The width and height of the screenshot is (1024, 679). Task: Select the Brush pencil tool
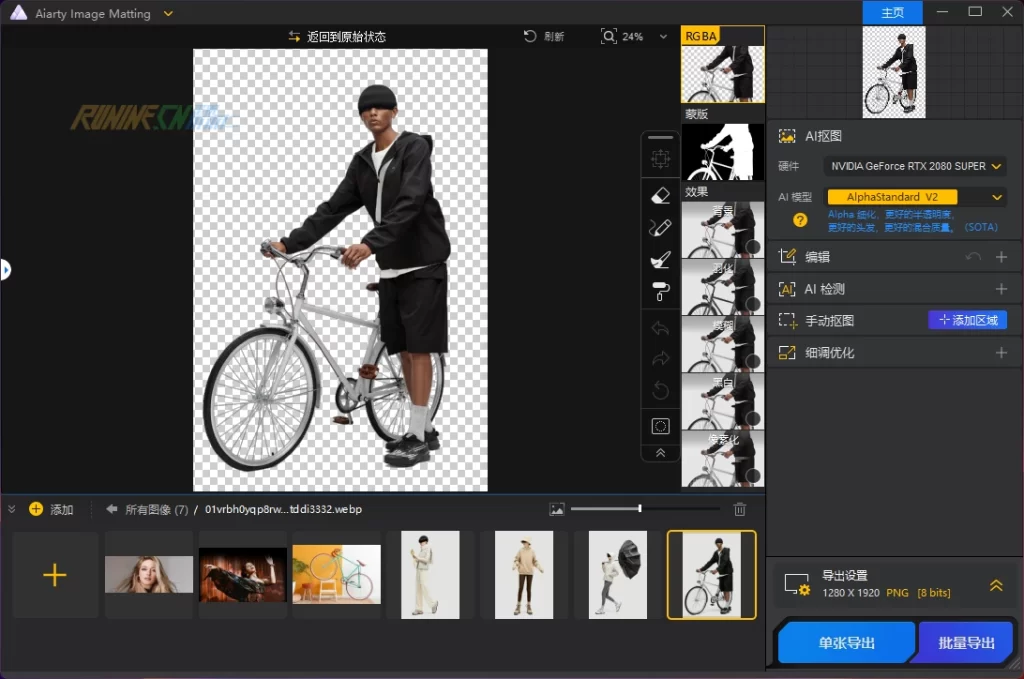pyautogui.click(x=660, y=227)
